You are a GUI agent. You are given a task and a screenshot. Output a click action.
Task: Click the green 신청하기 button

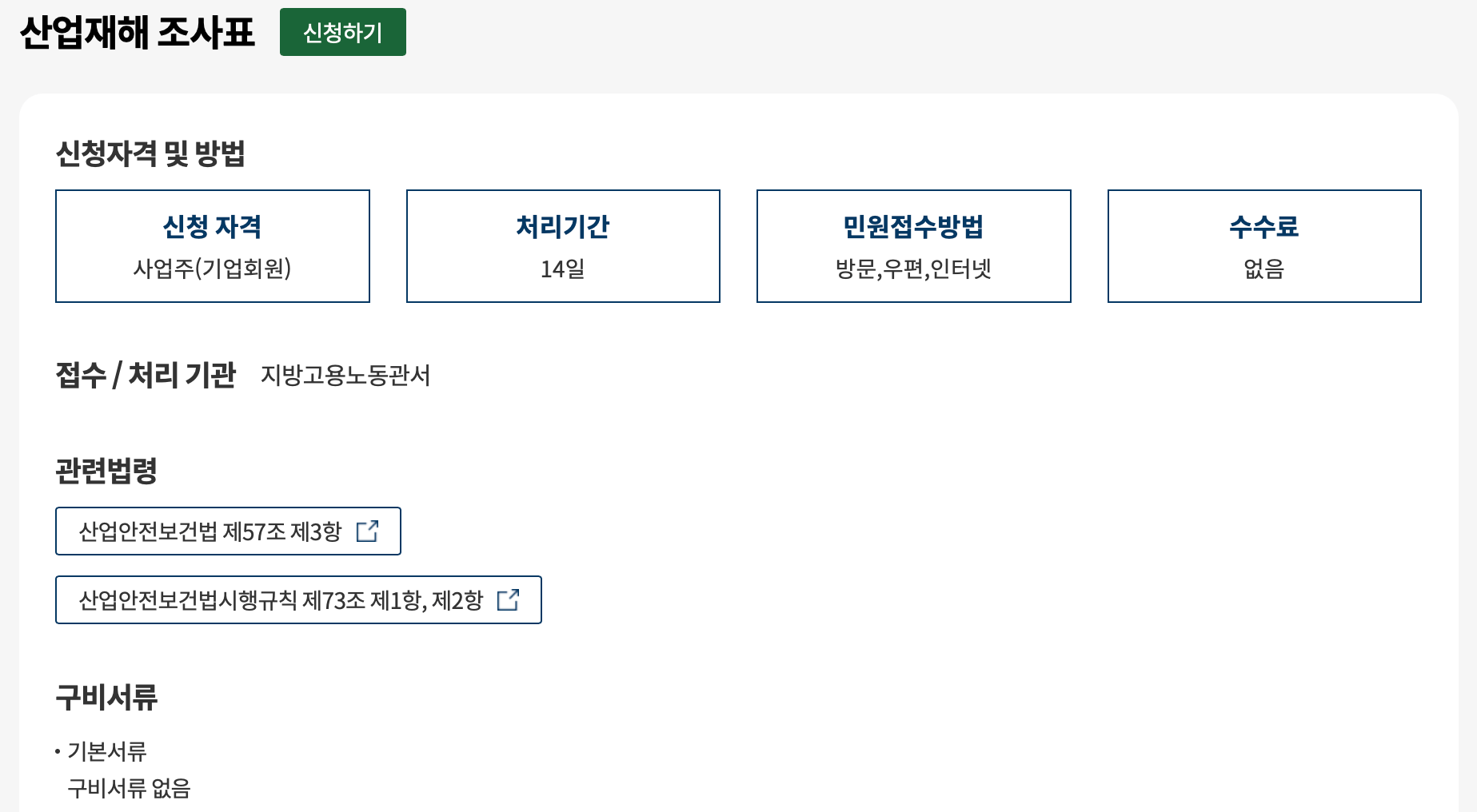coord(342,32)
